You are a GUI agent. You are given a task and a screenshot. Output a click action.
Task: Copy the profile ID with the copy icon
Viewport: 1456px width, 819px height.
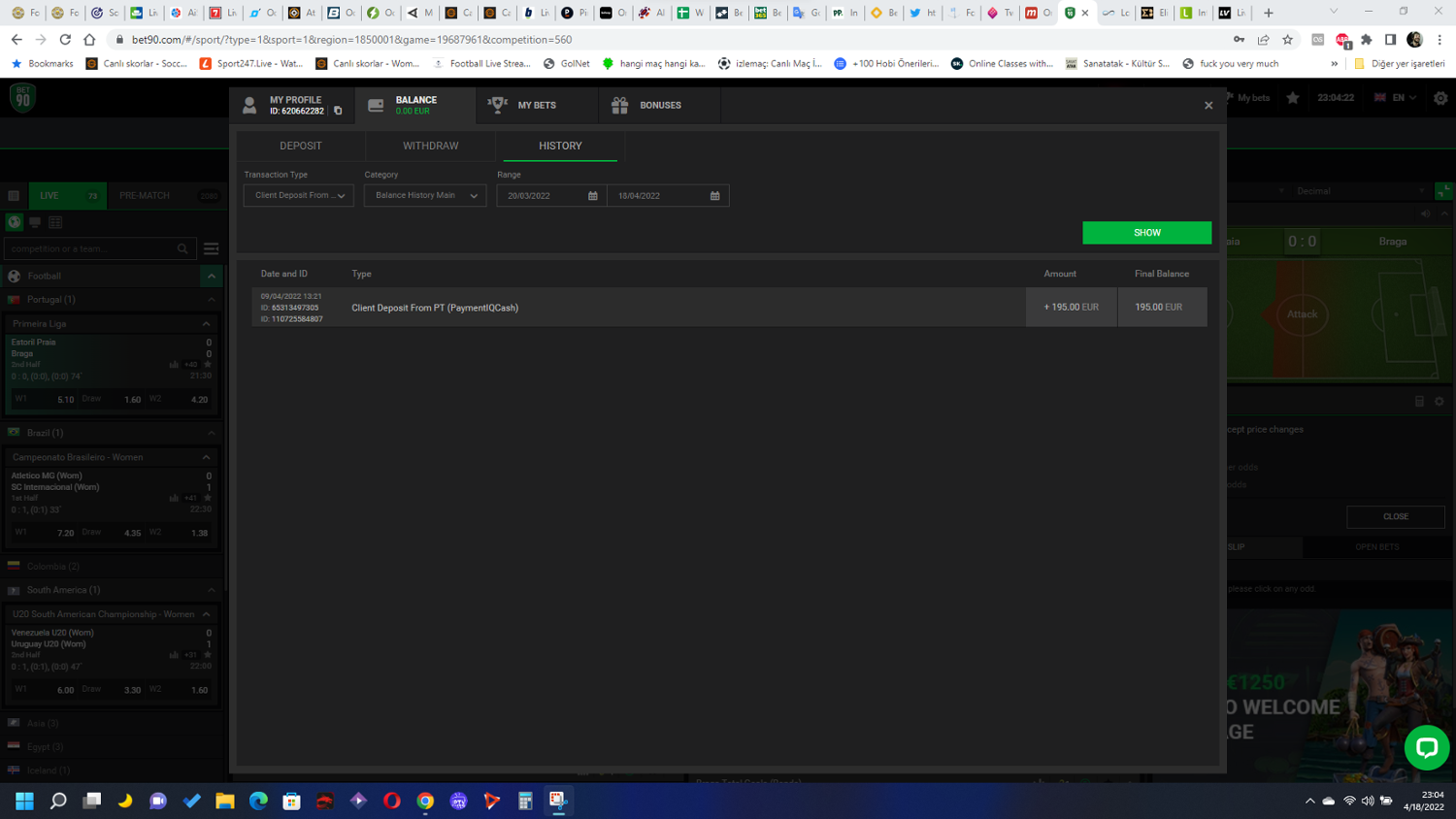click(338, 111)
